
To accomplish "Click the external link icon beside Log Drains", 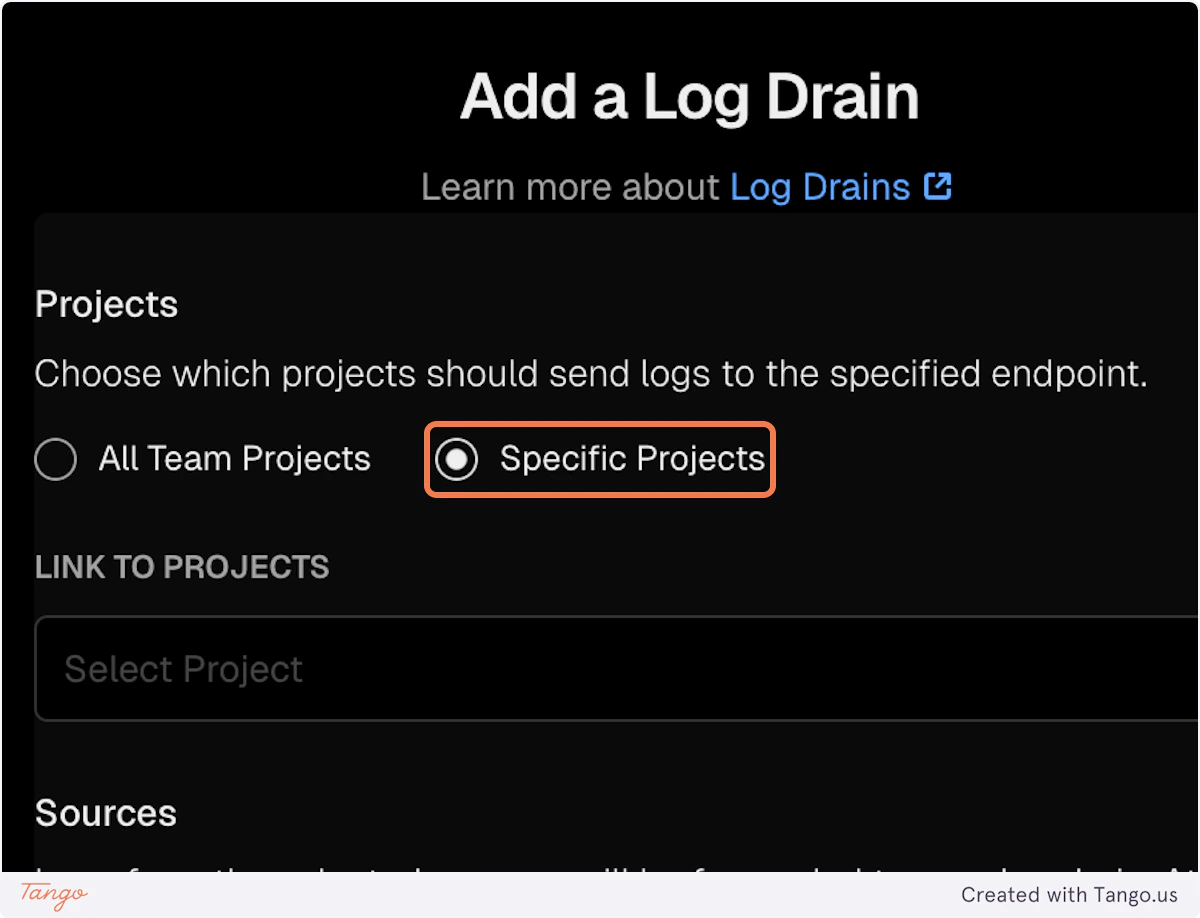I will click(937, 186).
